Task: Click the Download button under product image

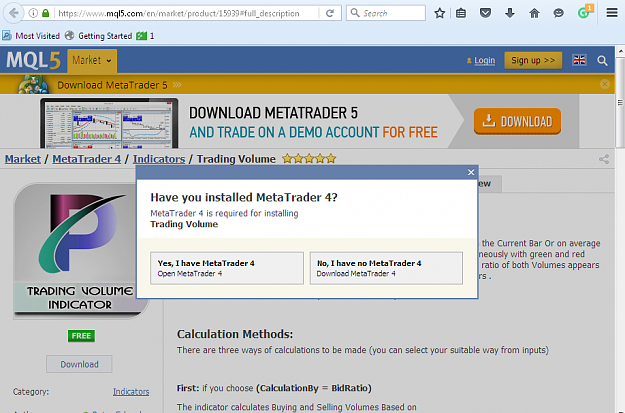Action: 79,364
